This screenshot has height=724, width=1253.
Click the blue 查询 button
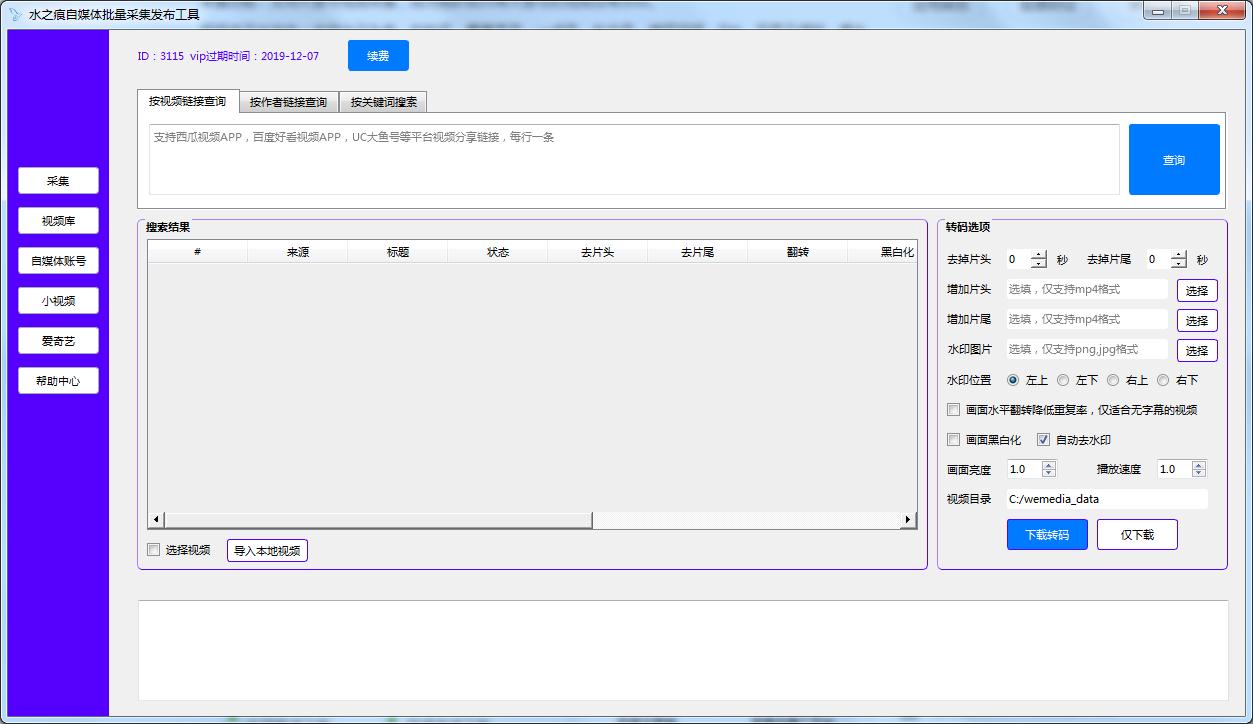point(1173,160)
